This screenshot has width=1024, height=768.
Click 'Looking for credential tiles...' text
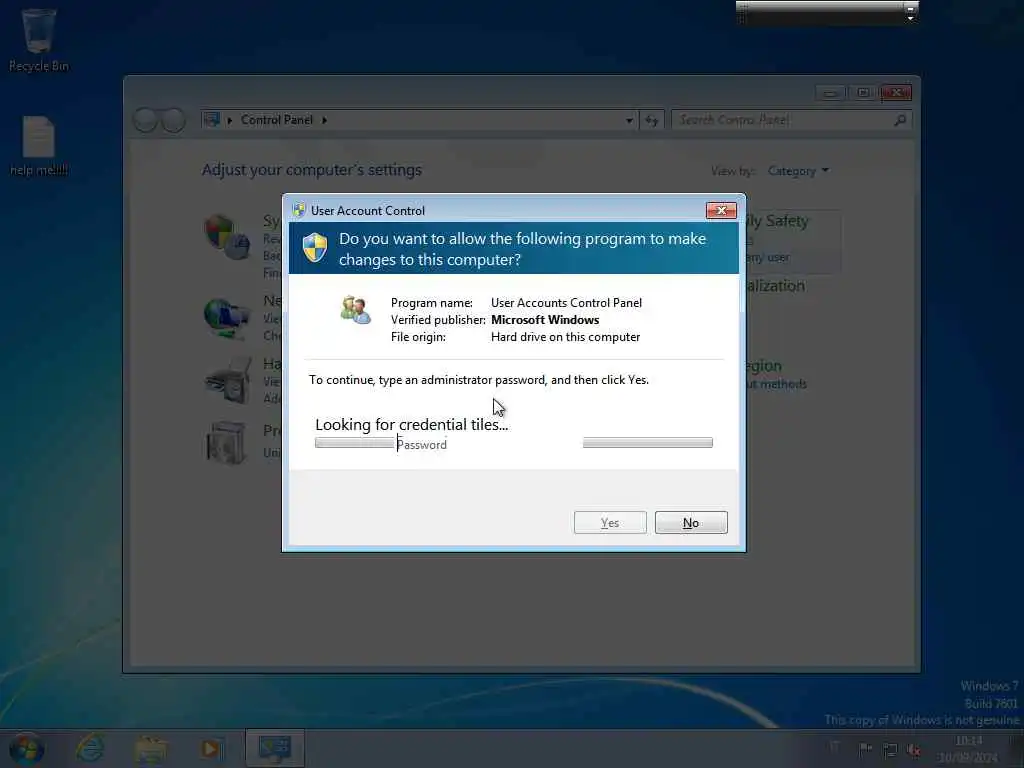(411, 424)
